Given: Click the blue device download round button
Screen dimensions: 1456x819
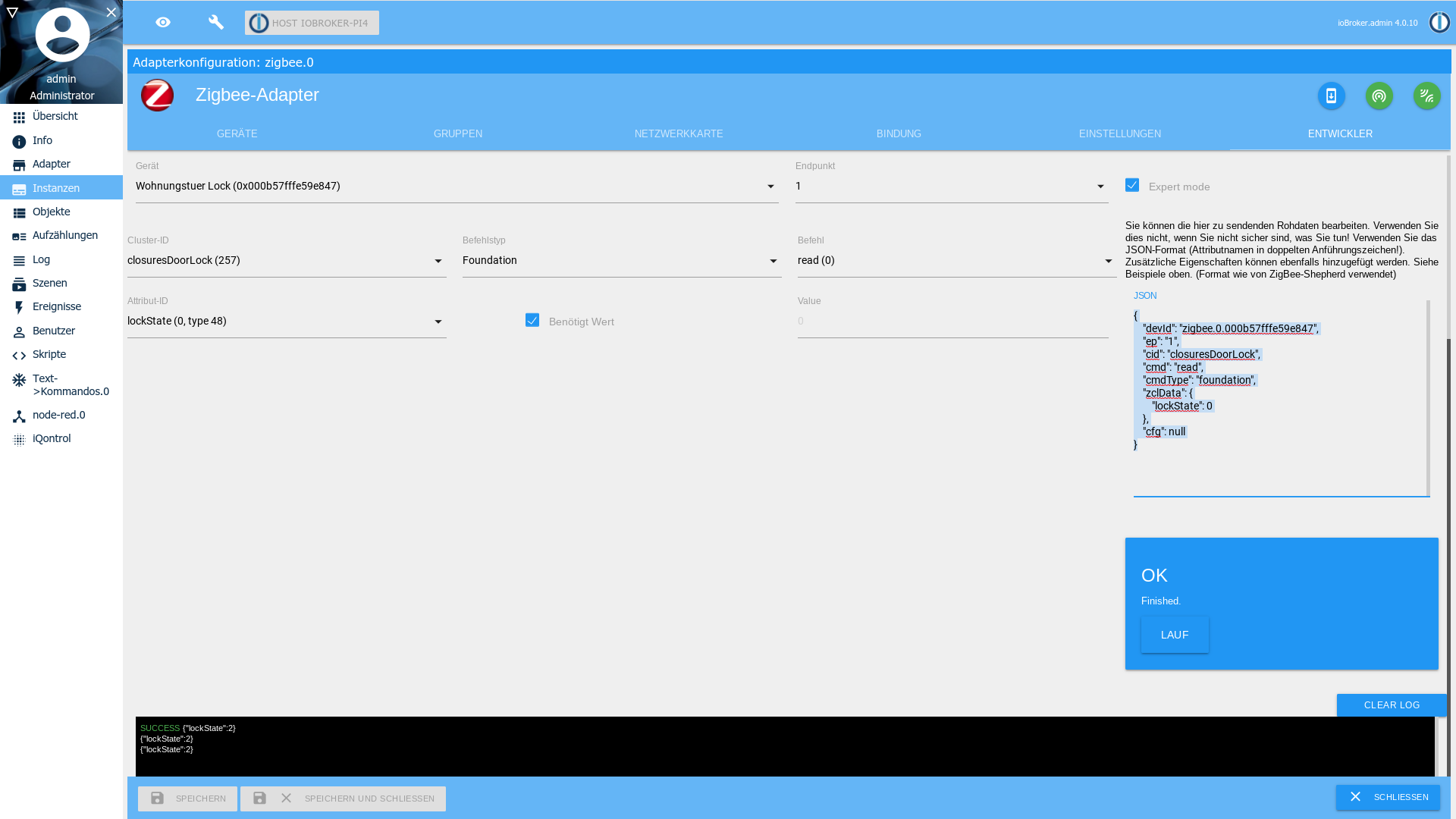Looking at the screenshot, I should point(1331,96).
